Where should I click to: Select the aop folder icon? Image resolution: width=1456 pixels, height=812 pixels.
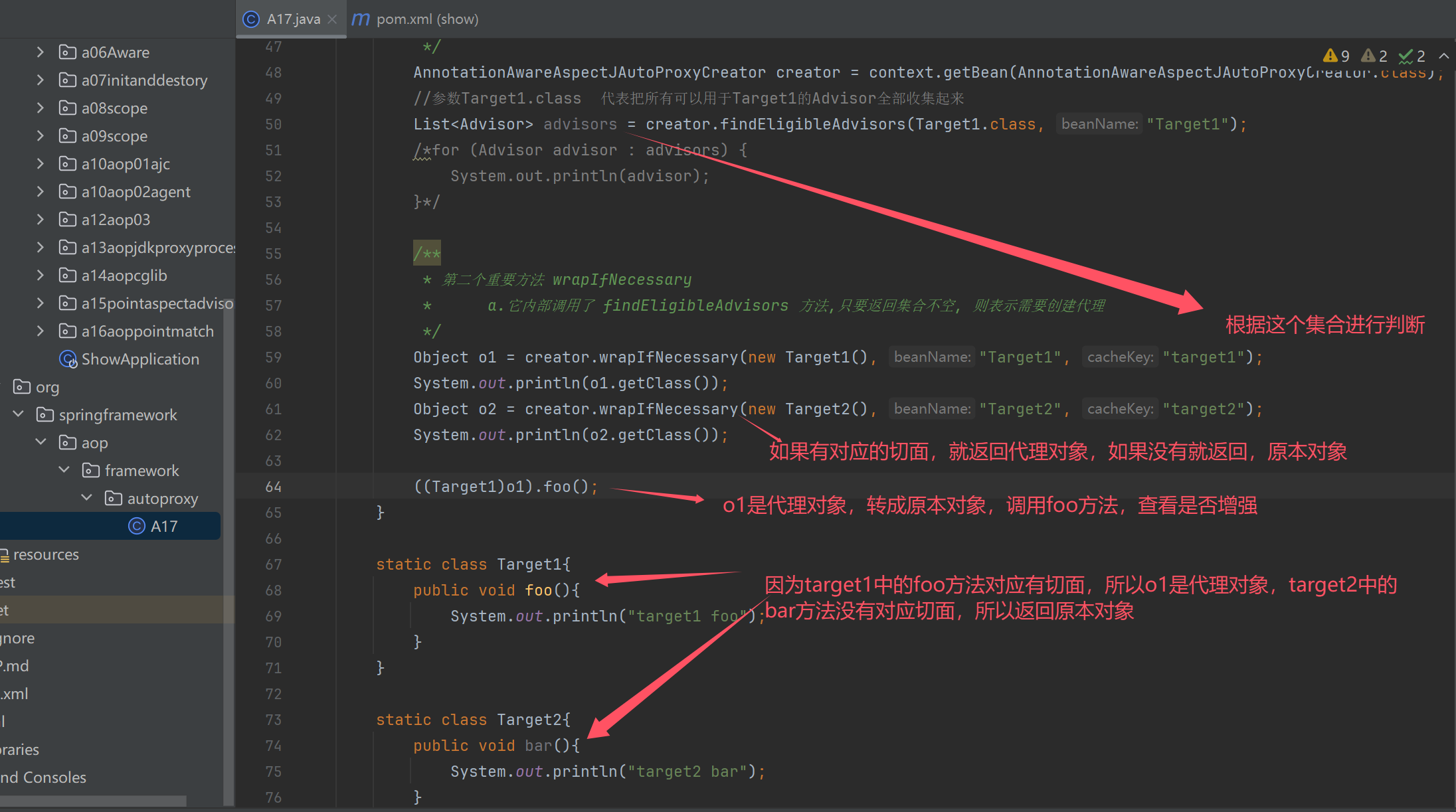pos(67,442)
